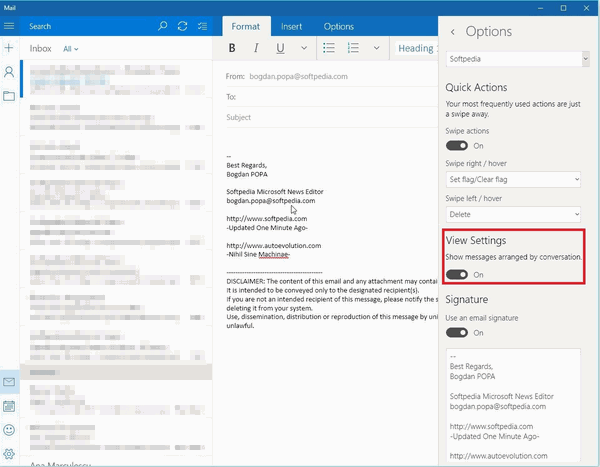The height and width of the screenshot is (467, 600).
Task: Open the Heading 1 style selector
Action: click(417, 48)
